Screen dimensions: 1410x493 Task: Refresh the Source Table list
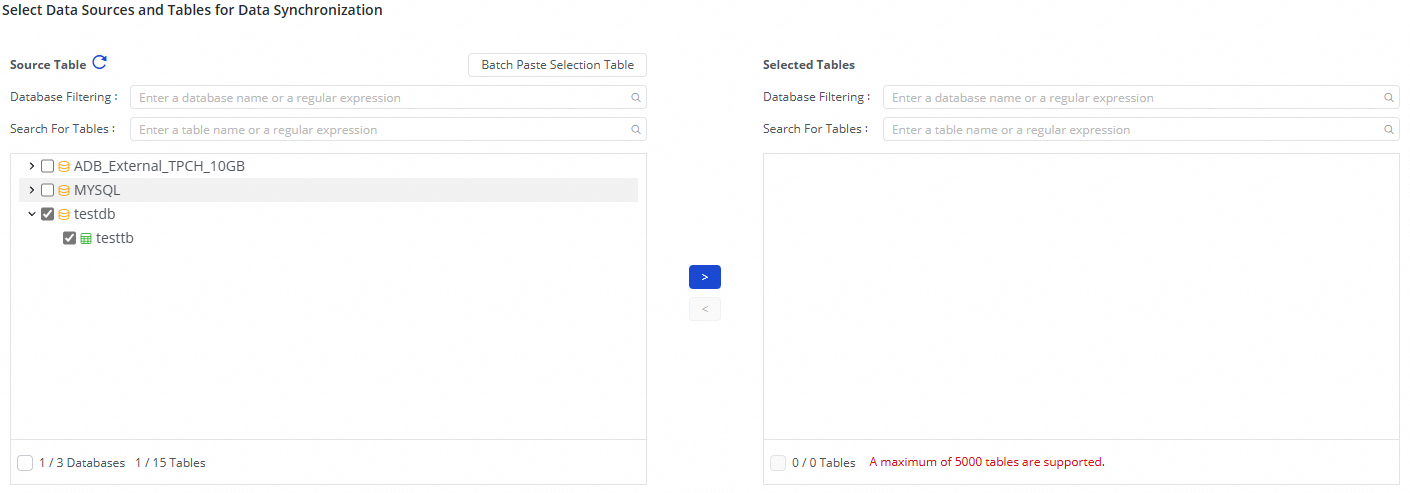99,63
